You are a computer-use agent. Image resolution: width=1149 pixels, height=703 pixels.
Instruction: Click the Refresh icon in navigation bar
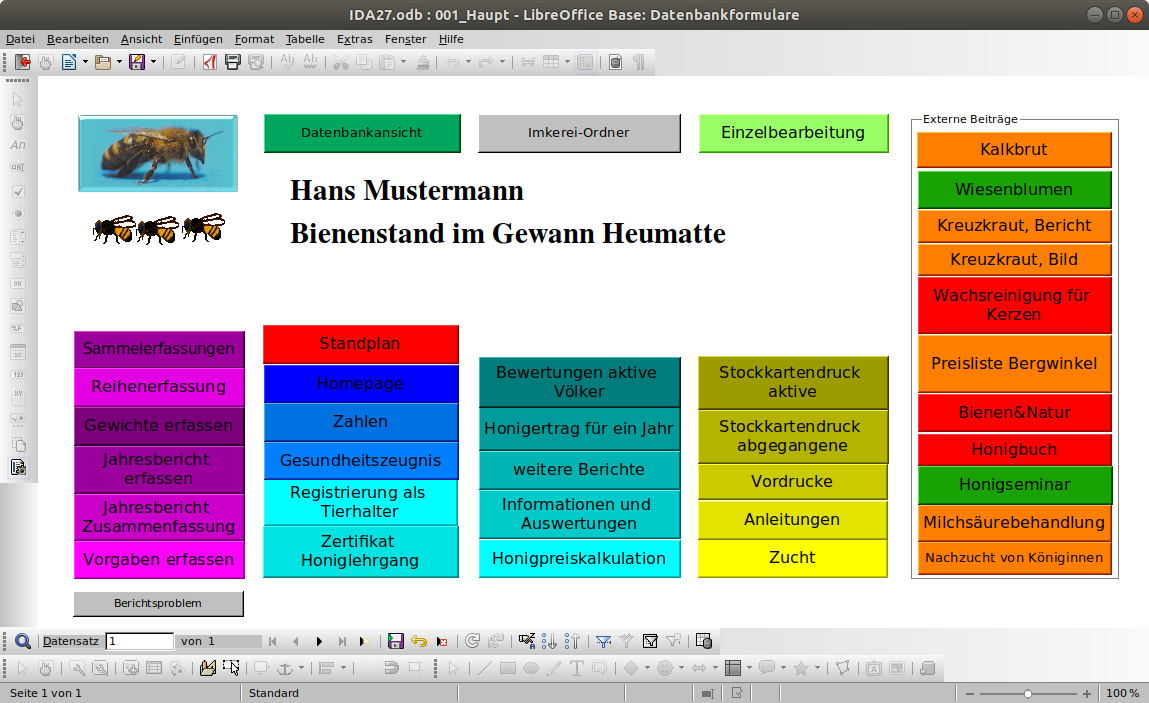pos(473,641)
